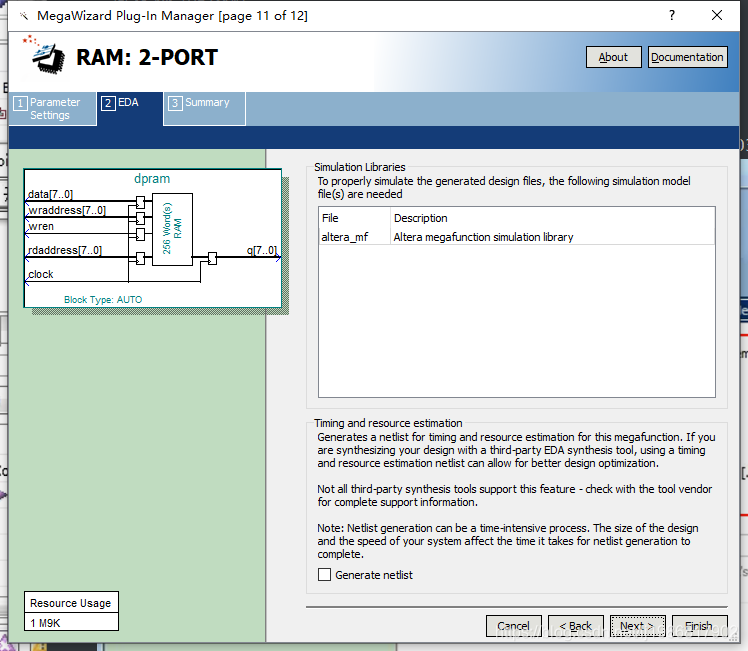Click the About button
748x651 pixels.
tap(613, 57)
